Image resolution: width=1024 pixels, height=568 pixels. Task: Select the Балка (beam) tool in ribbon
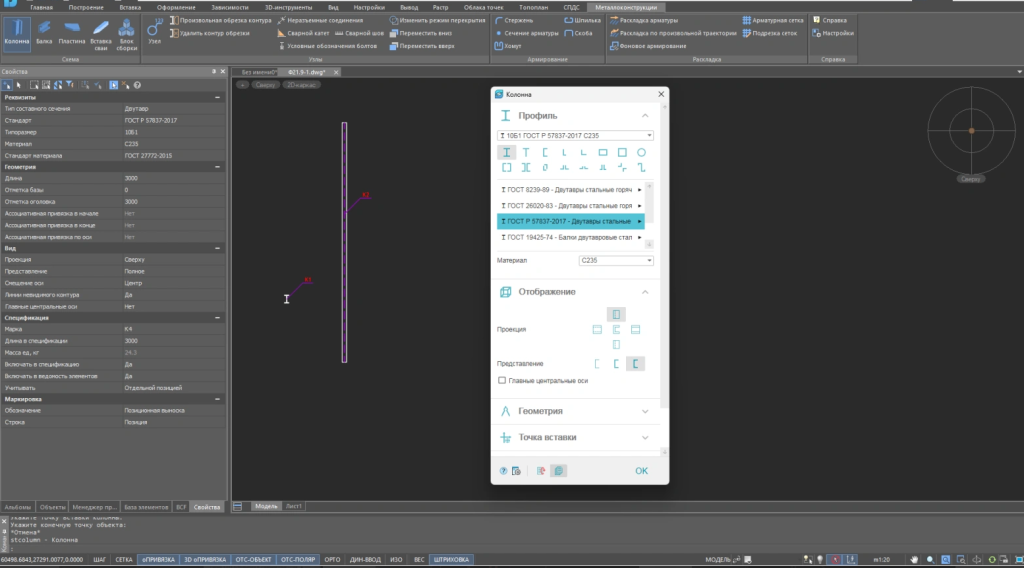coord(44,32)
